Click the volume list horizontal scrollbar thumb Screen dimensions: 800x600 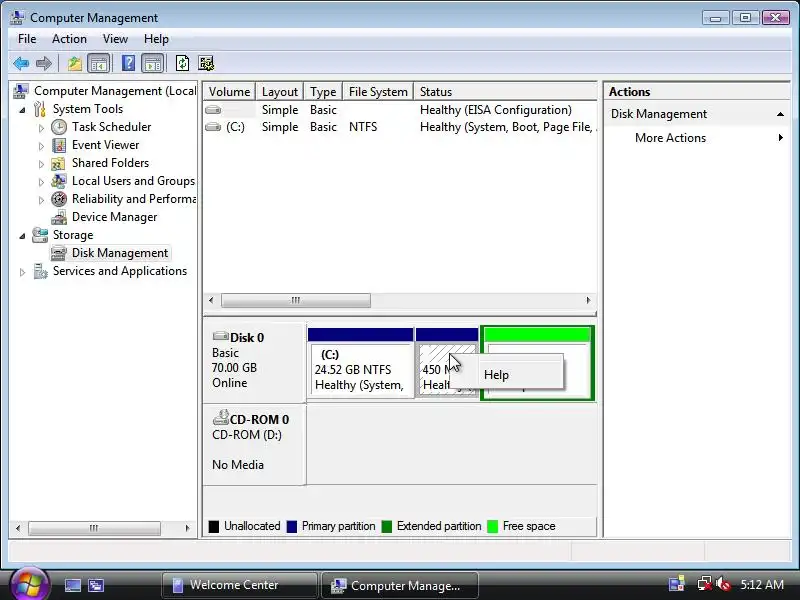296,301
